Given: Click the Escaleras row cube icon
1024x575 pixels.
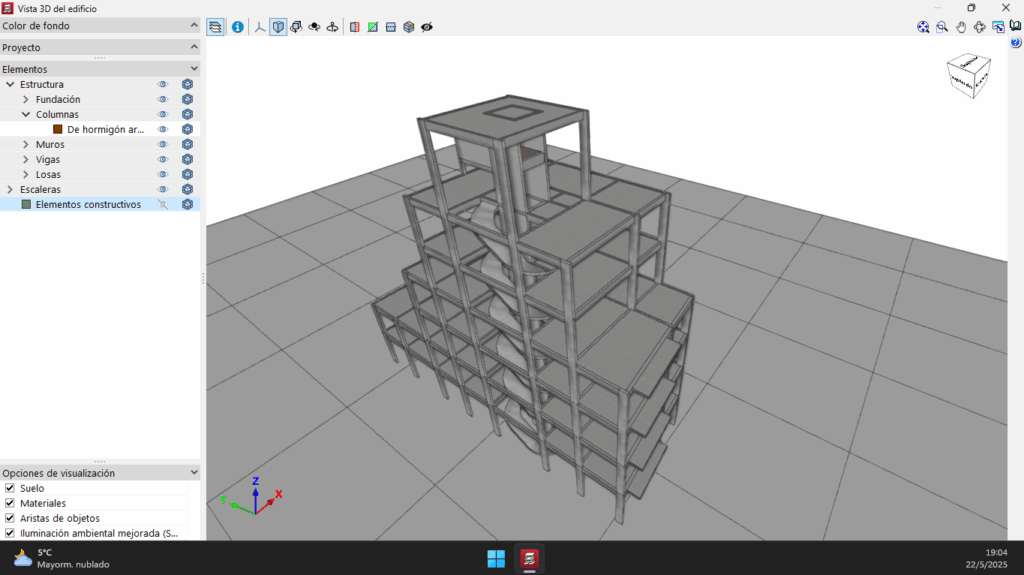Looking at the screenshot, I should [x=187, y=189].
